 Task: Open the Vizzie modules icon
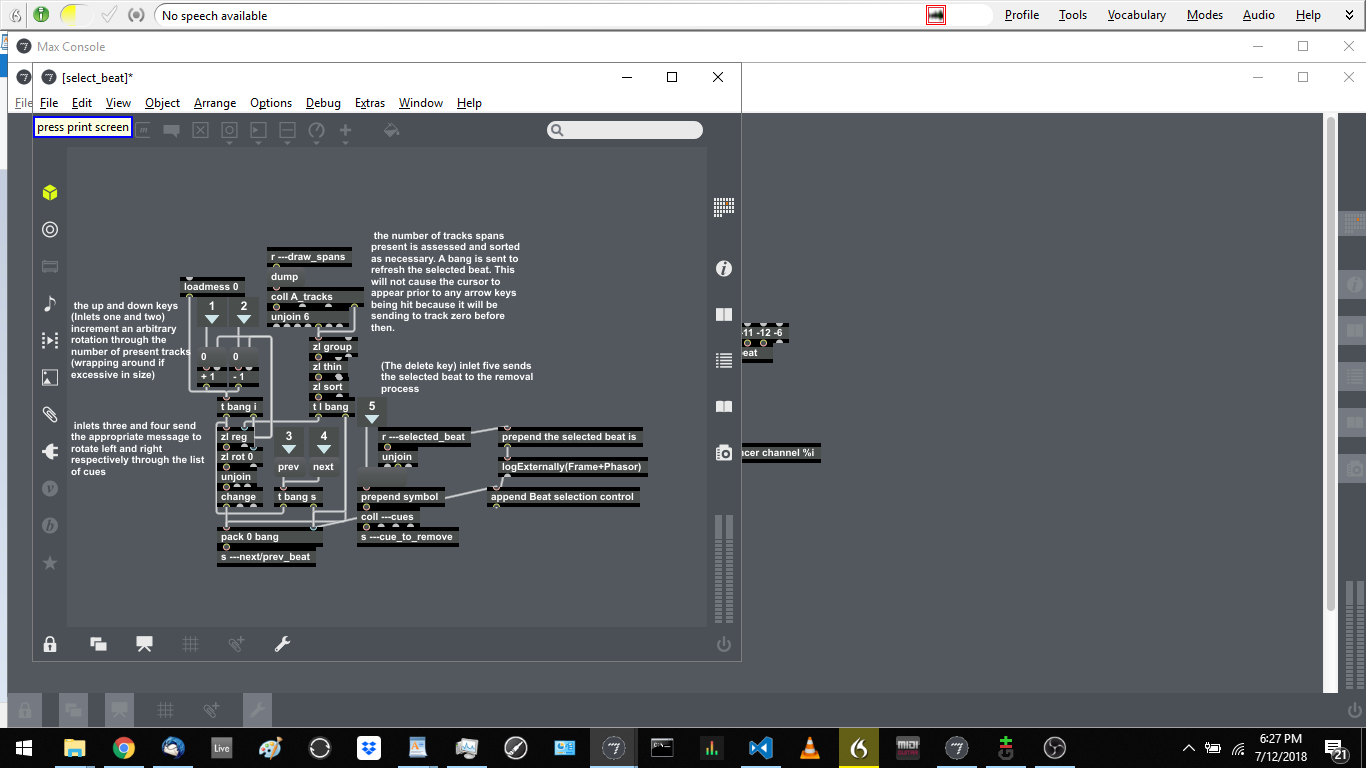pos(50,489)
